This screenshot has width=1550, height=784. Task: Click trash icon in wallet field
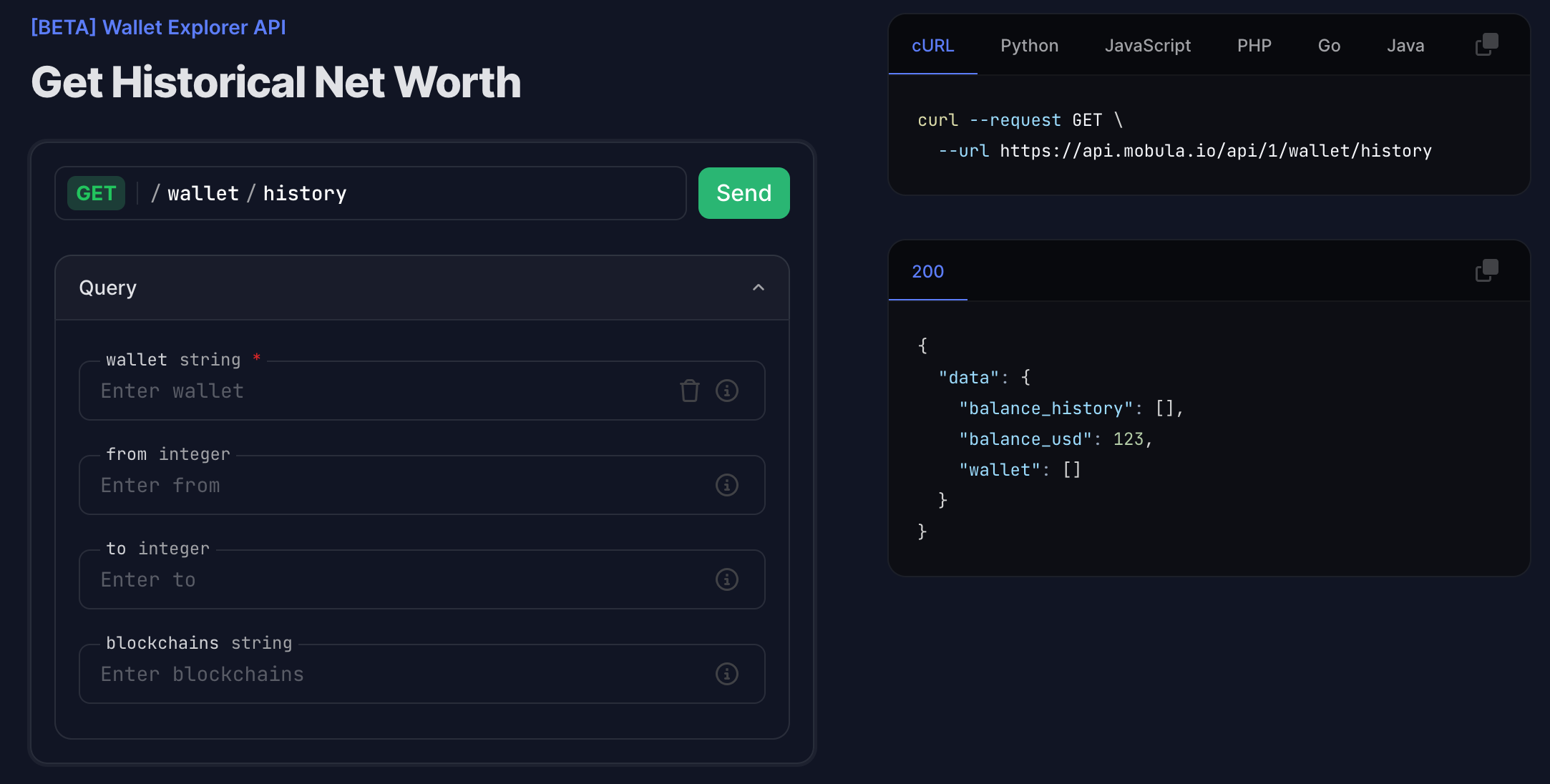[x=689, y=391]
